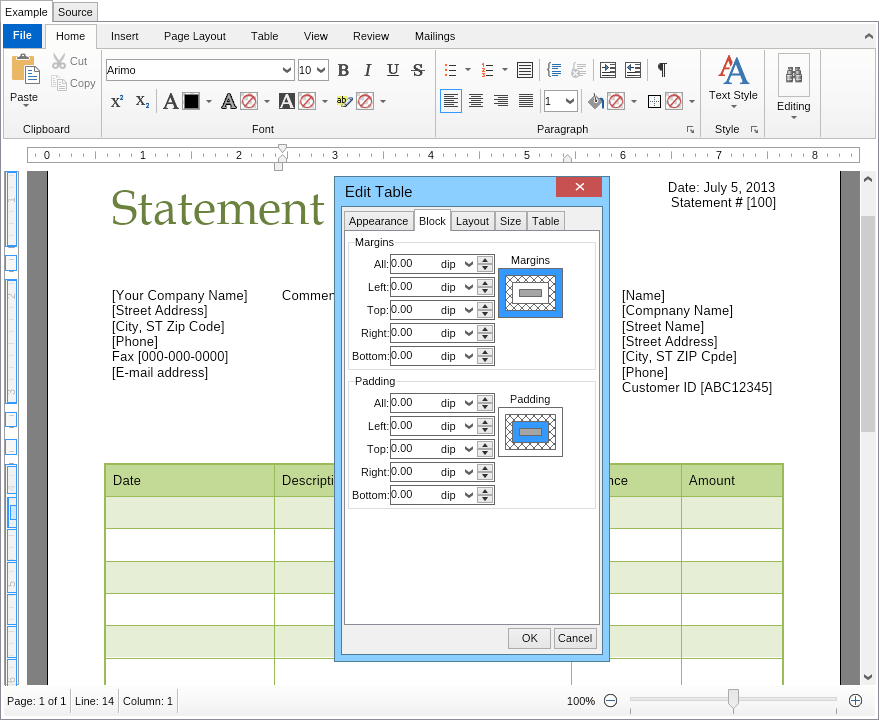
Task: Apply strikethrough formatting
Action: click(x=418, y=70)
